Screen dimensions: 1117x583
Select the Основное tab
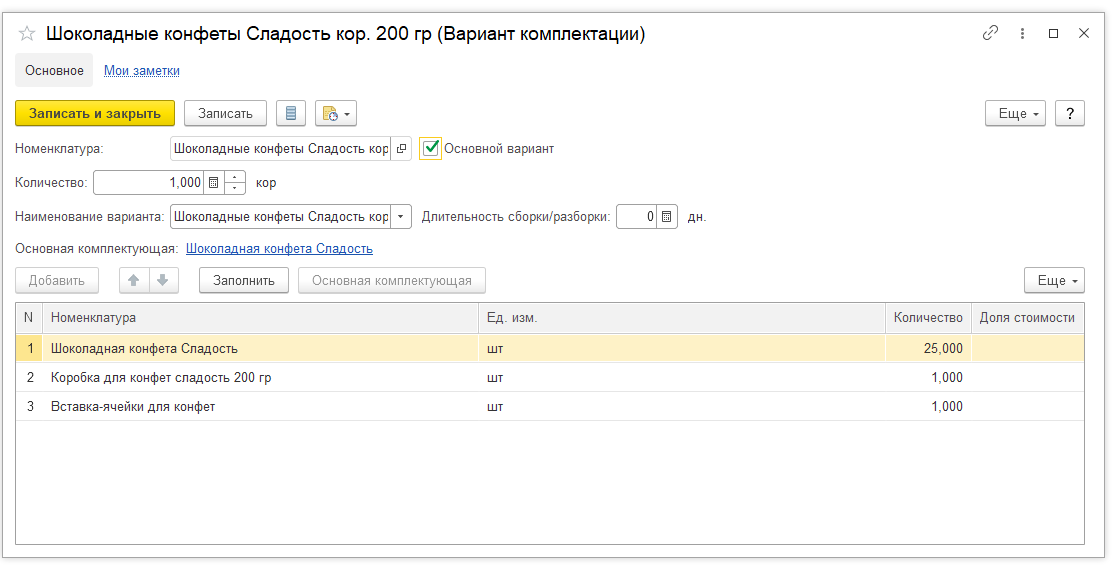pyautogui.click(x=54, y=71)
